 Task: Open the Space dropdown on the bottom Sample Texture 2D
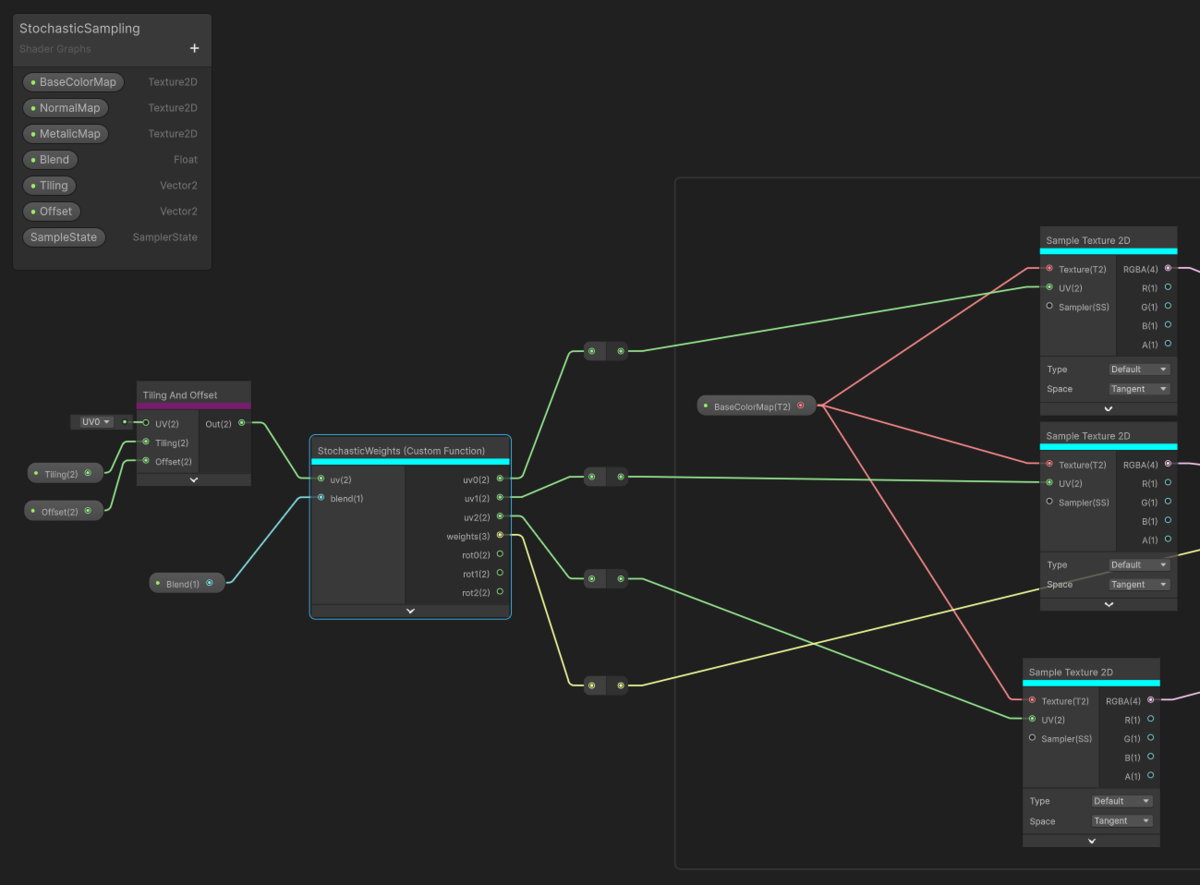[1122, 821]
